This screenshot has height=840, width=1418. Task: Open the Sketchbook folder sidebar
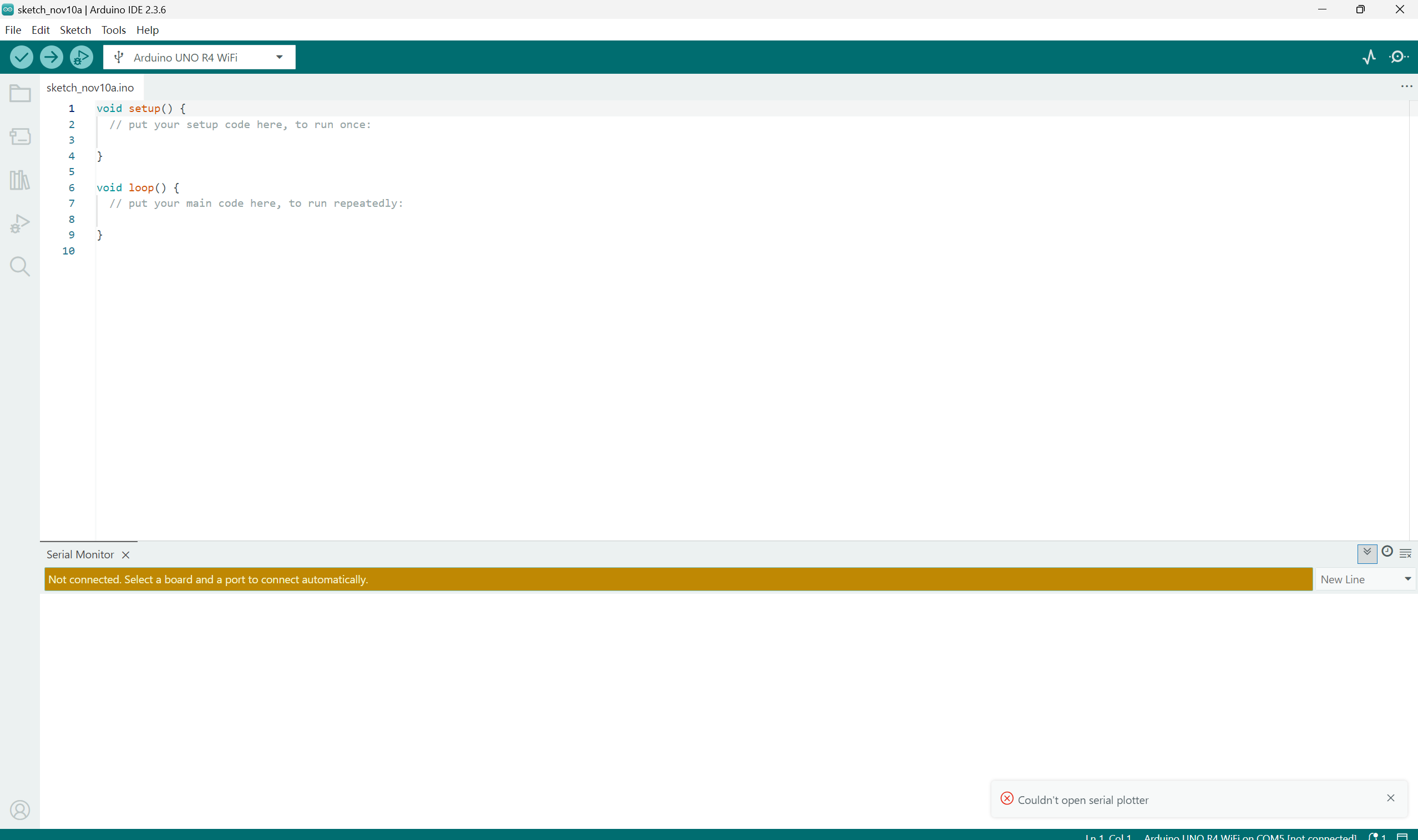[x=20, y=93]
